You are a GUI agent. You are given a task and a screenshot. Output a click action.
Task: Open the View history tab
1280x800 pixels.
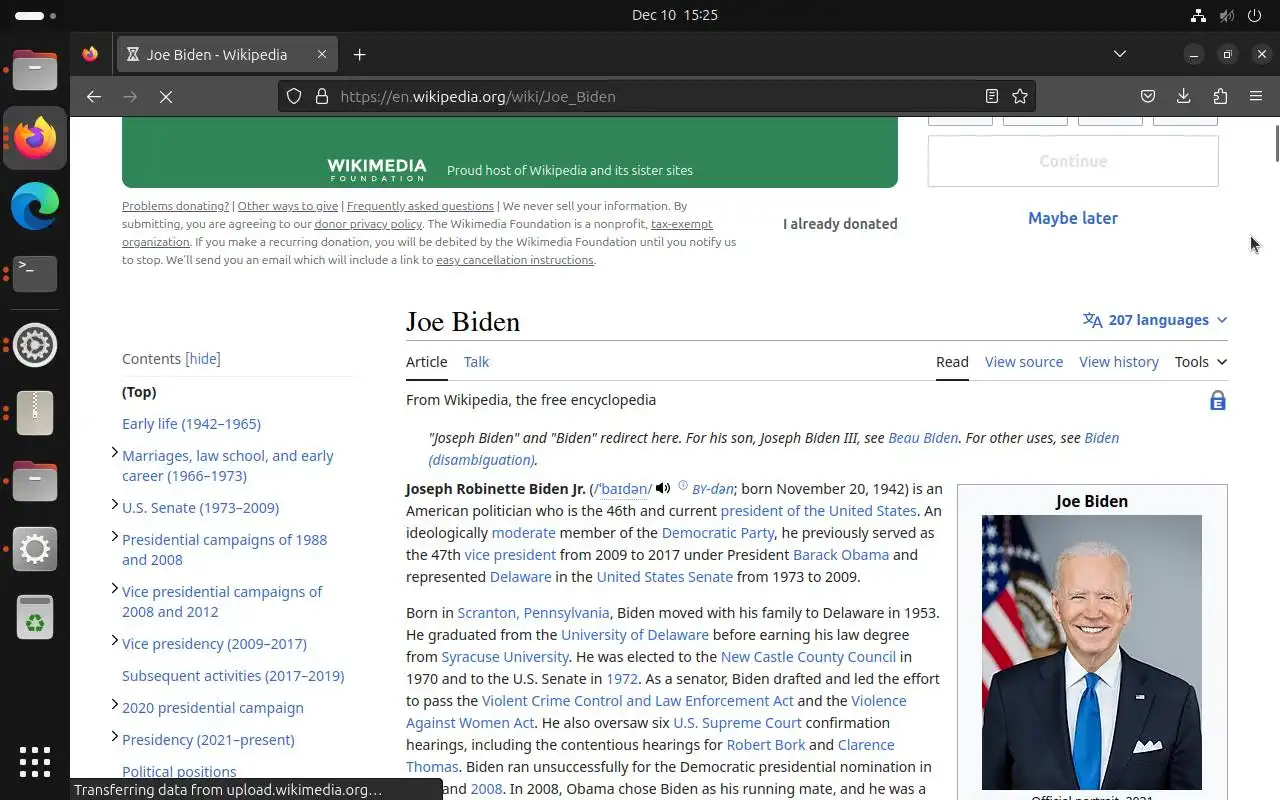[x=1119, y=362]
